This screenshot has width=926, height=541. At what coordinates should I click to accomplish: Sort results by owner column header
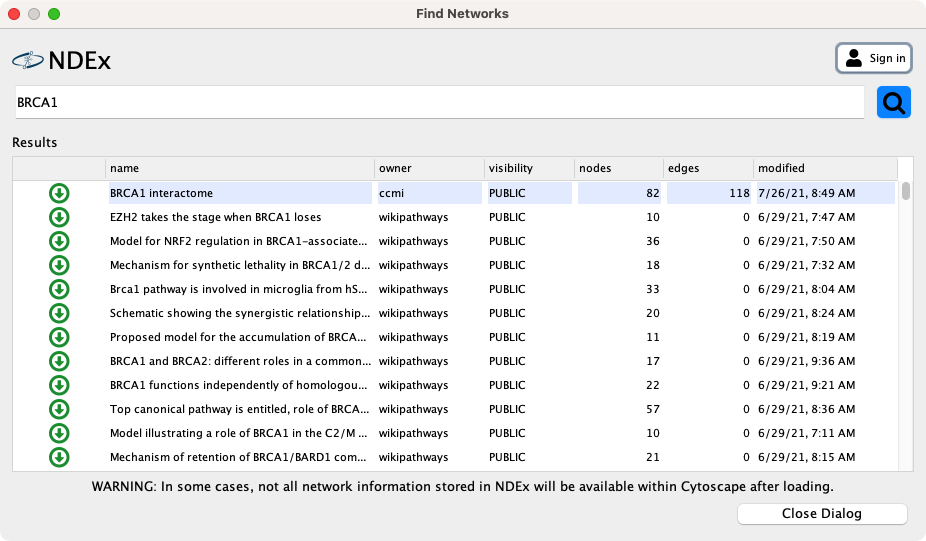tap(428, 168)
